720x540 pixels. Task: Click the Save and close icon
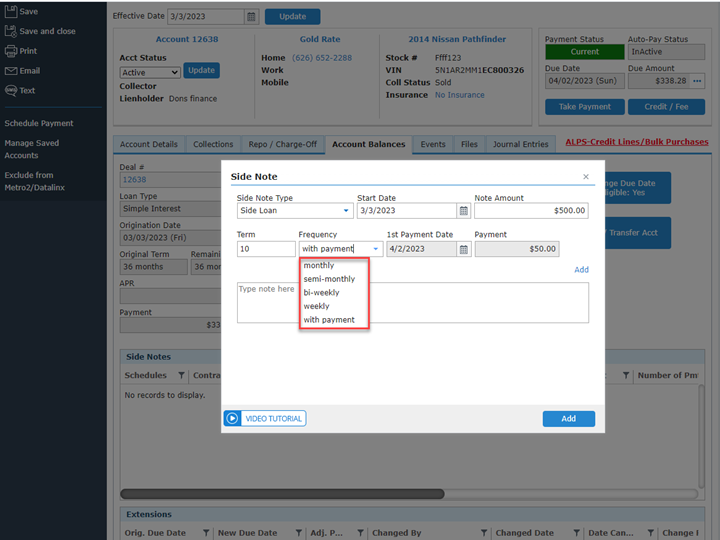click(11, 31)
